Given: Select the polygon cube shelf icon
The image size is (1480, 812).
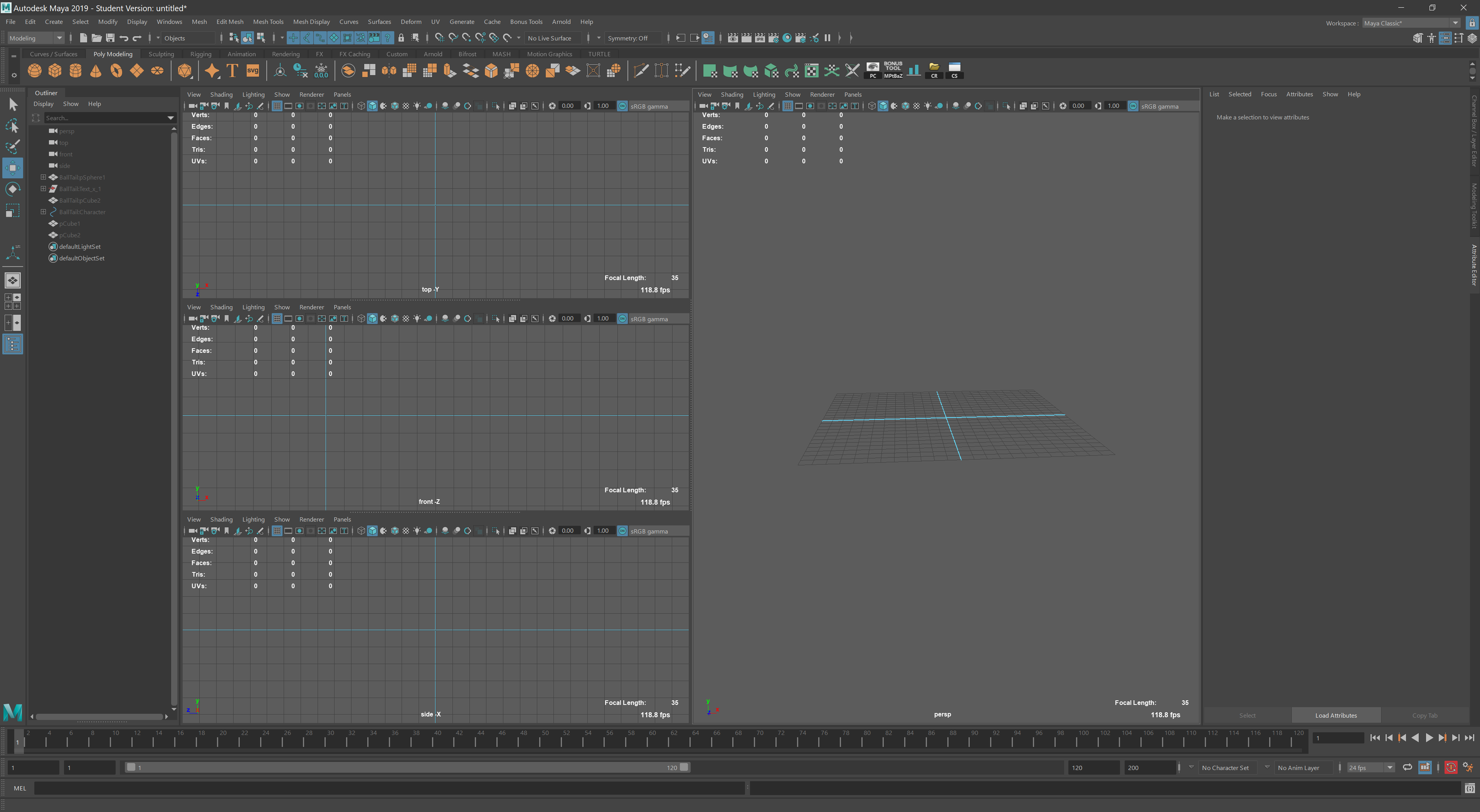Looking at the screenshot, I should pos(55,70).
